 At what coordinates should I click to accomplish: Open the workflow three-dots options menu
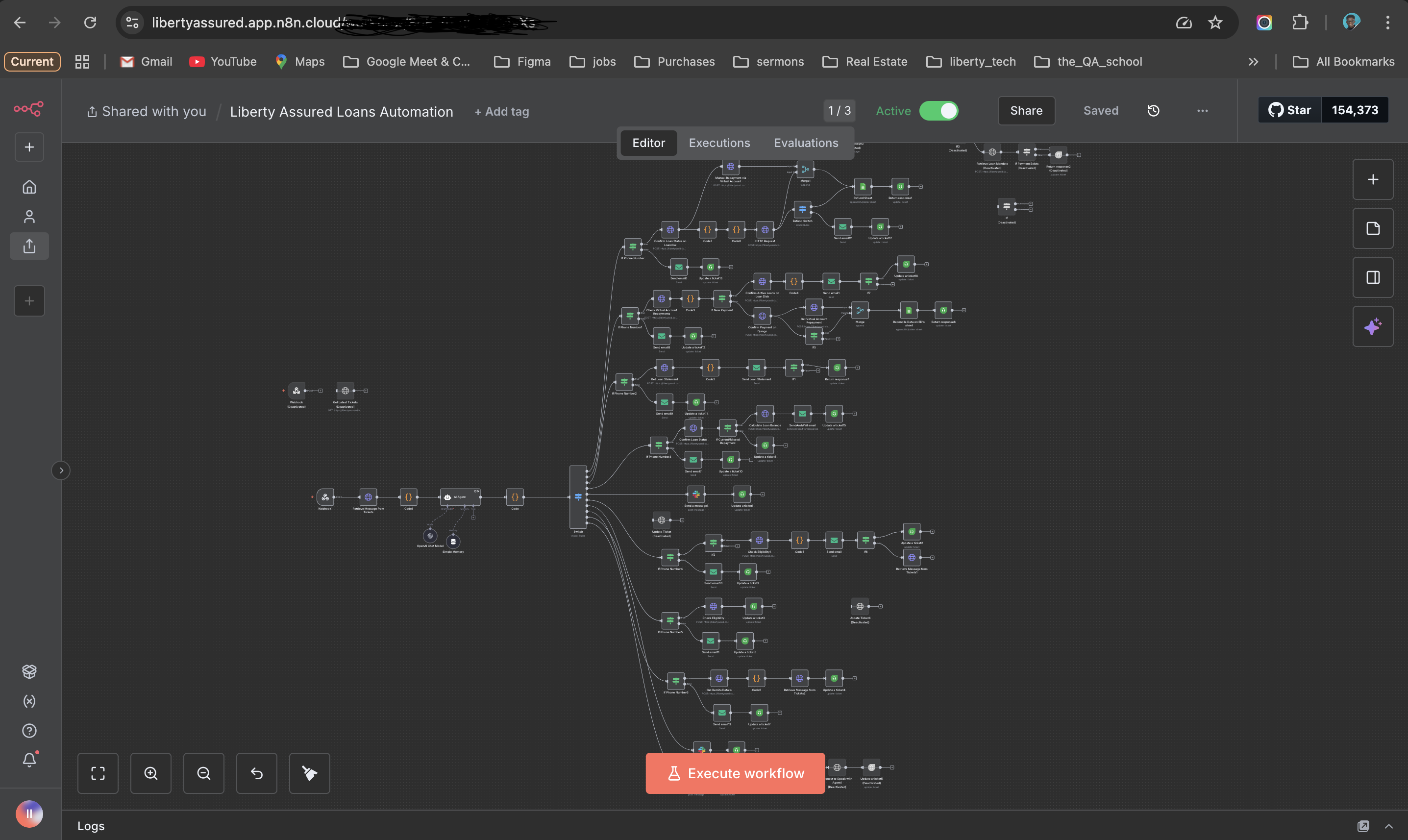coord(1202,111)
